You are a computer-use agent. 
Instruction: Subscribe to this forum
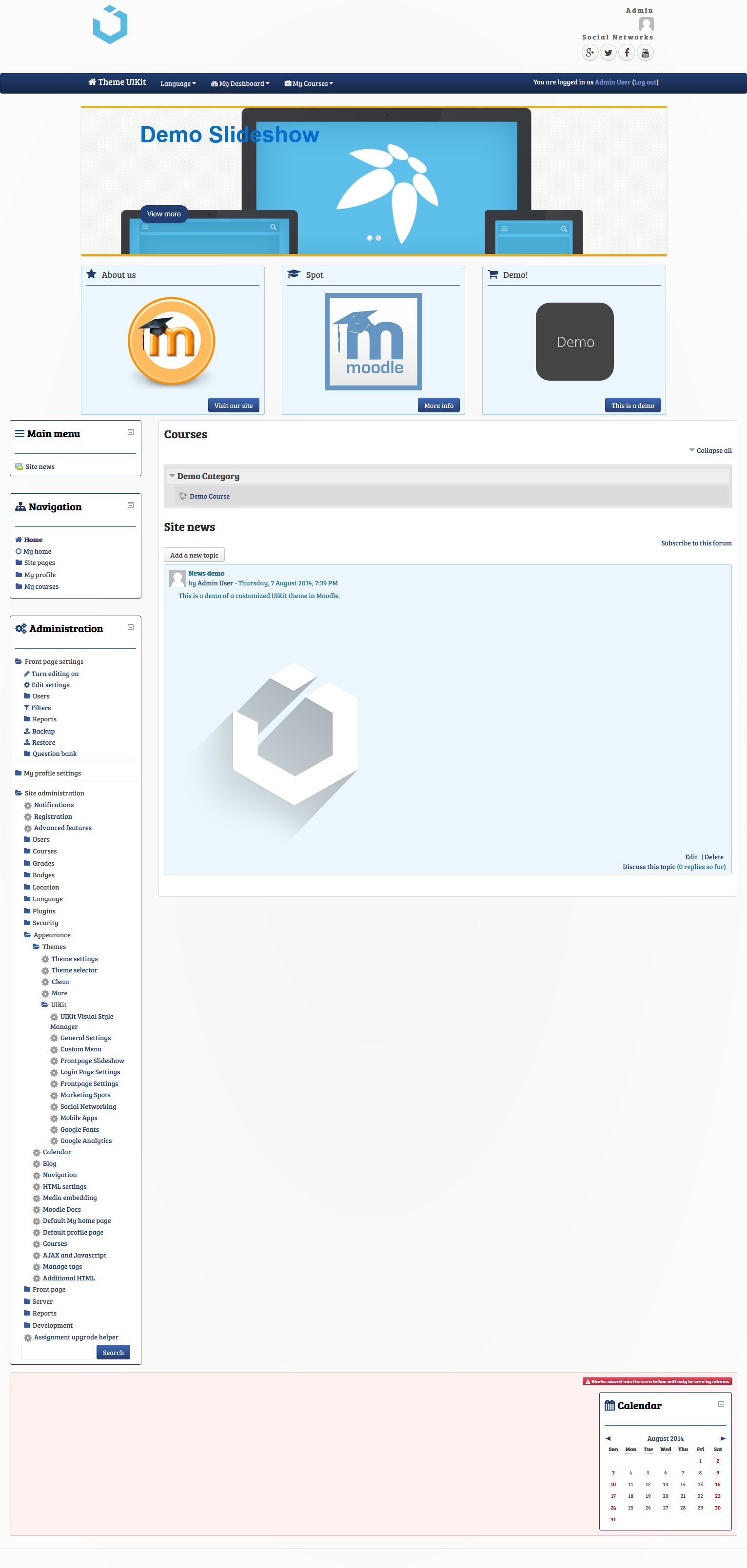[696, 543]
